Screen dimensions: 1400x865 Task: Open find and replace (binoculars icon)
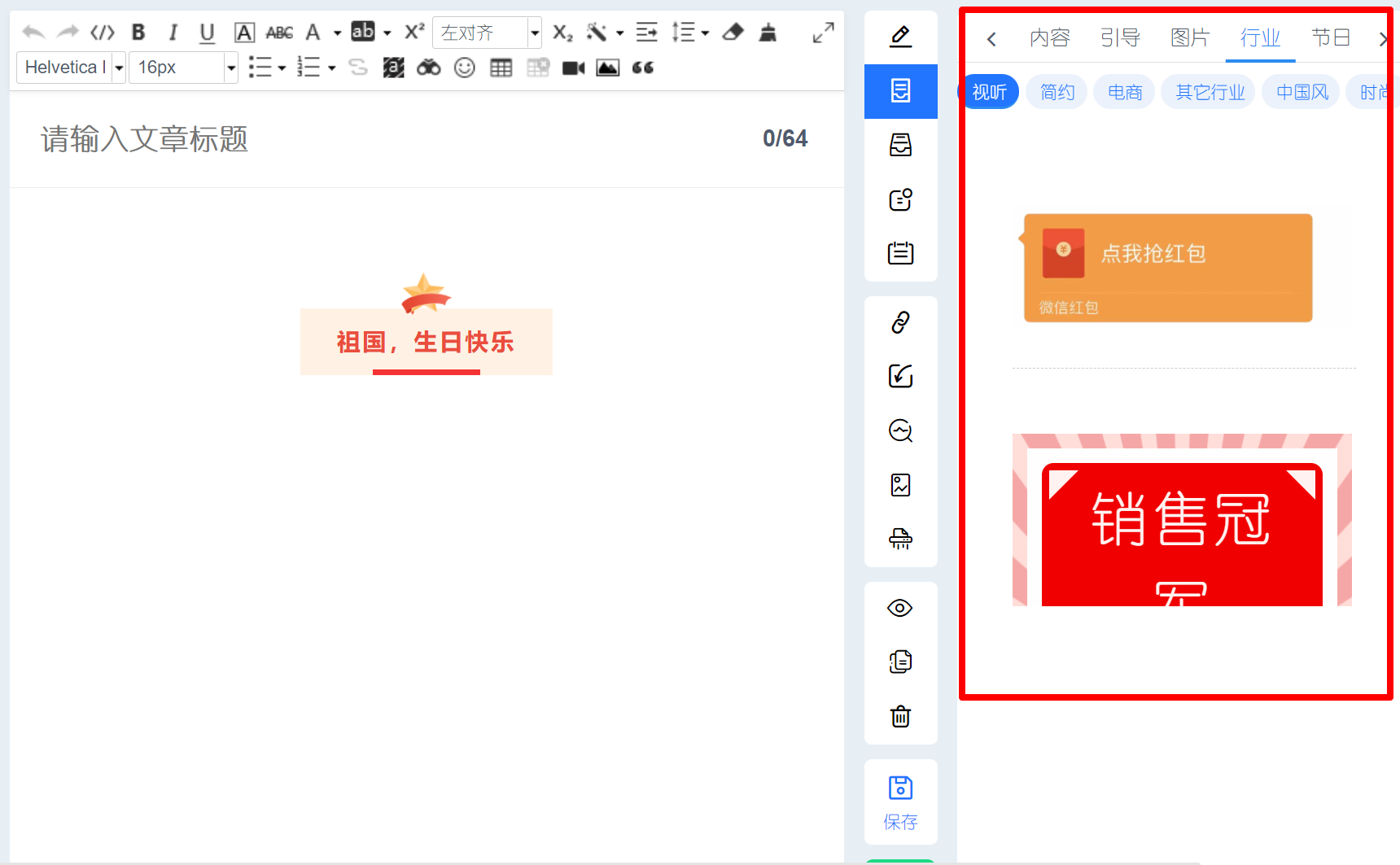(x=428, y=68)
